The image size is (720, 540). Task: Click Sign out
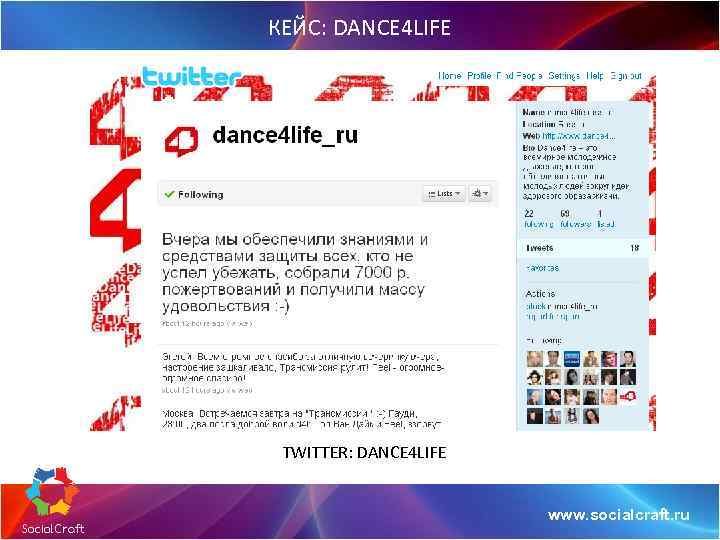626,76
